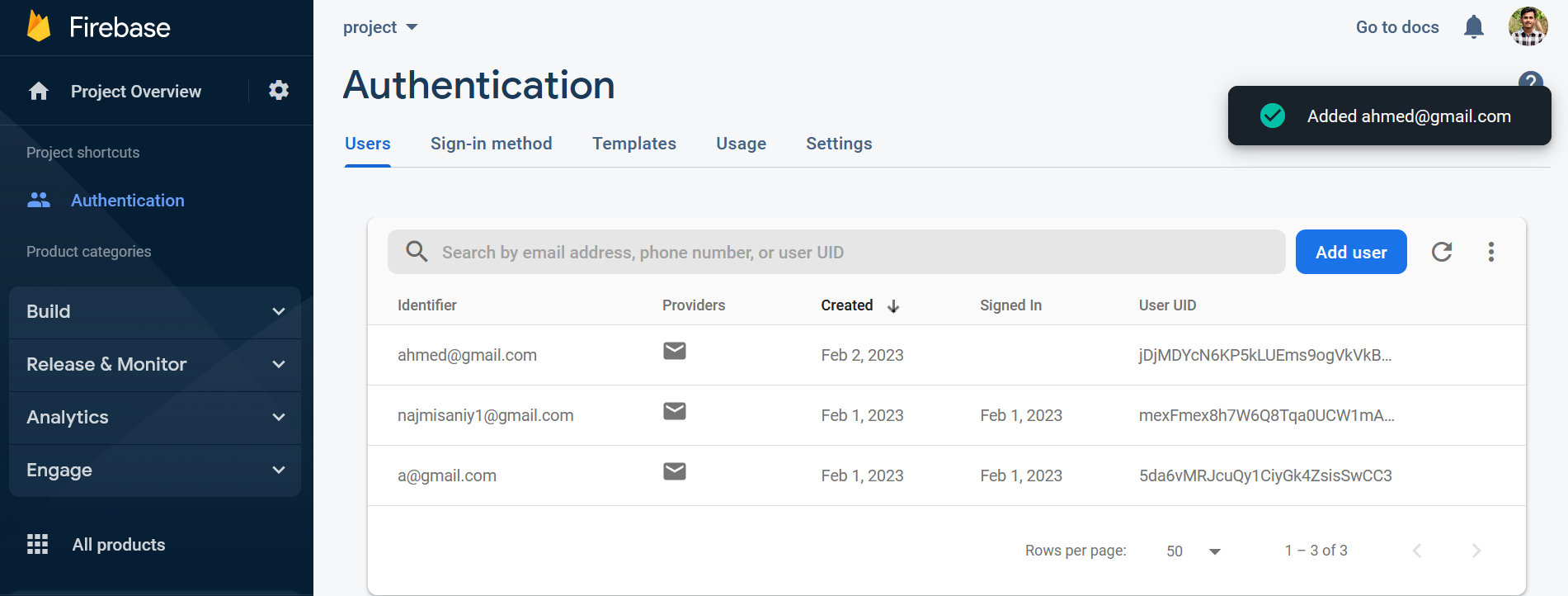
Task: Switch to the Users tab
Action: click(368, 144)
